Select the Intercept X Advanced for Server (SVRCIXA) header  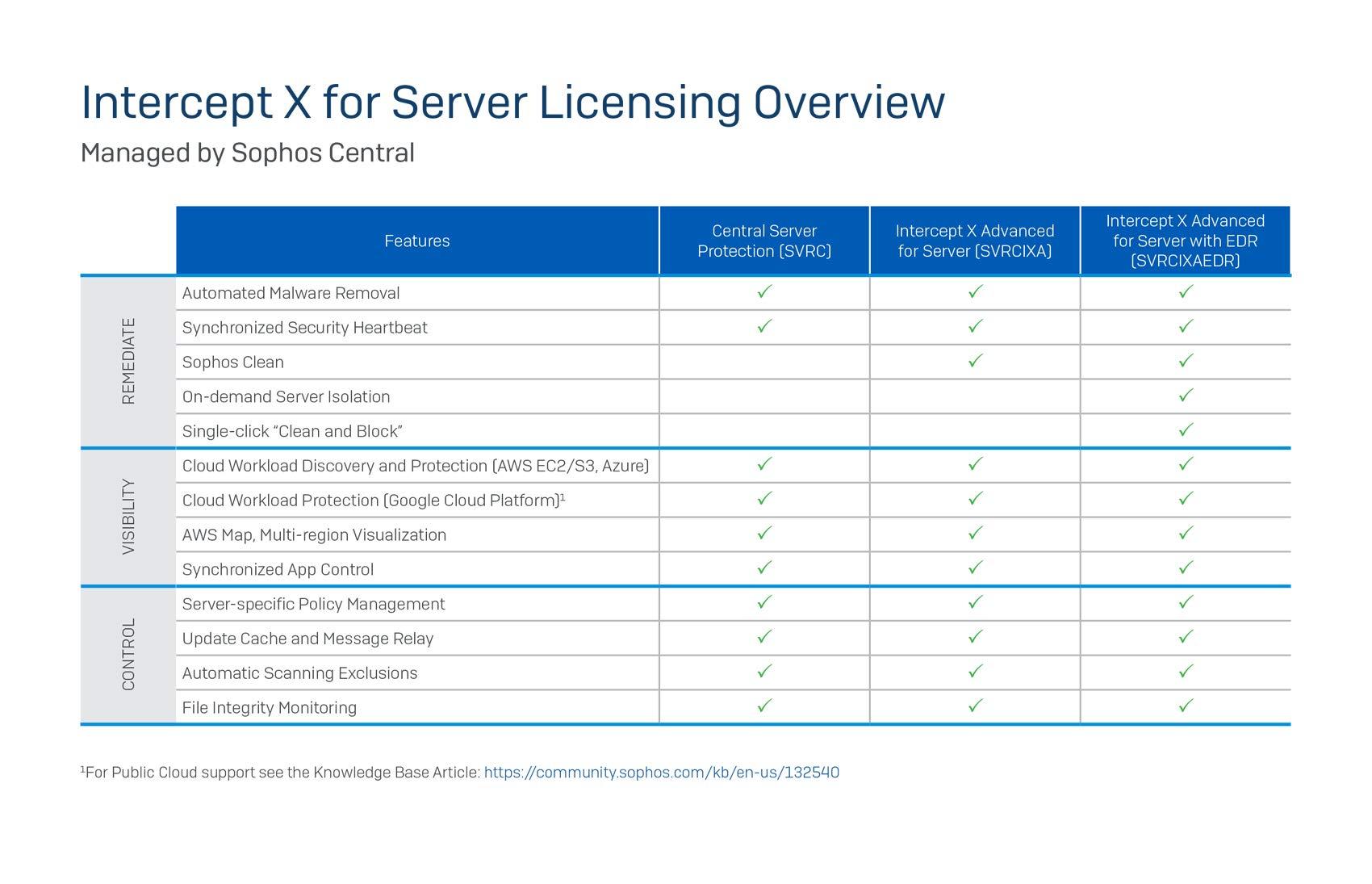973,240
